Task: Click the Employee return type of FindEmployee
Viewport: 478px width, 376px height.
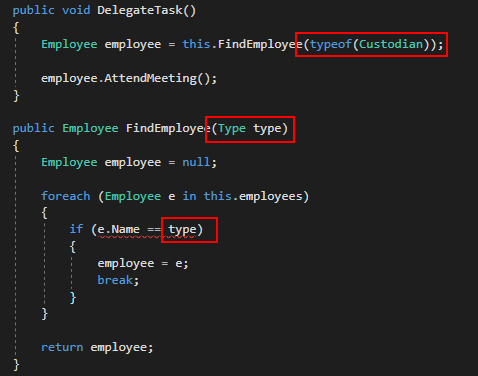Action: (90, 129)
